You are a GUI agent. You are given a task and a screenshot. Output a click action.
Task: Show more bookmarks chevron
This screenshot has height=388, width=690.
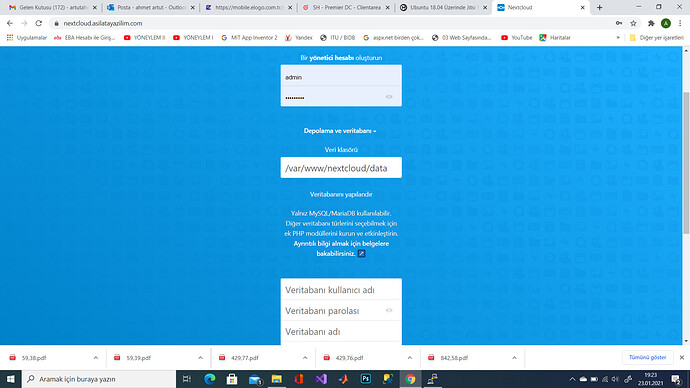pyautogui.click(x=618, y=38)
